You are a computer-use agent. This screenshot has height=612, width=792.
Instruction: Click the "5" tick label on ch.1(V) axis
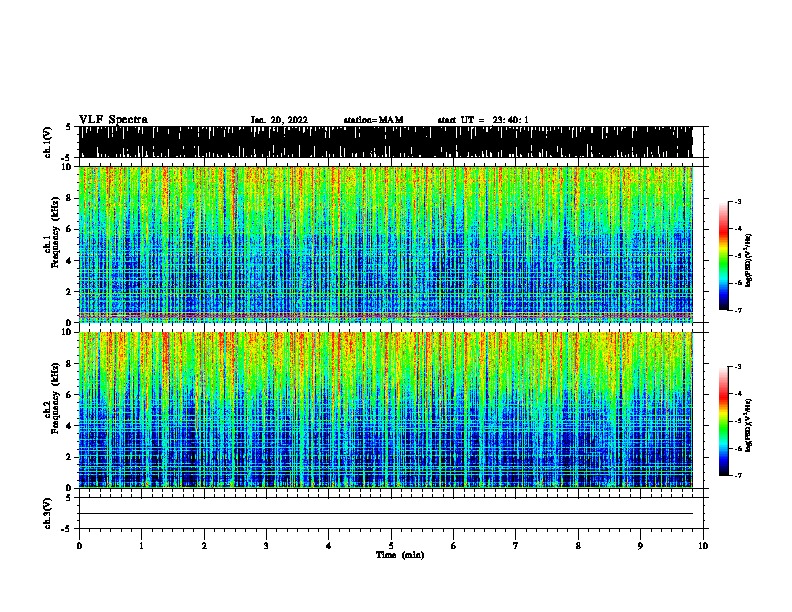[68, 127]
